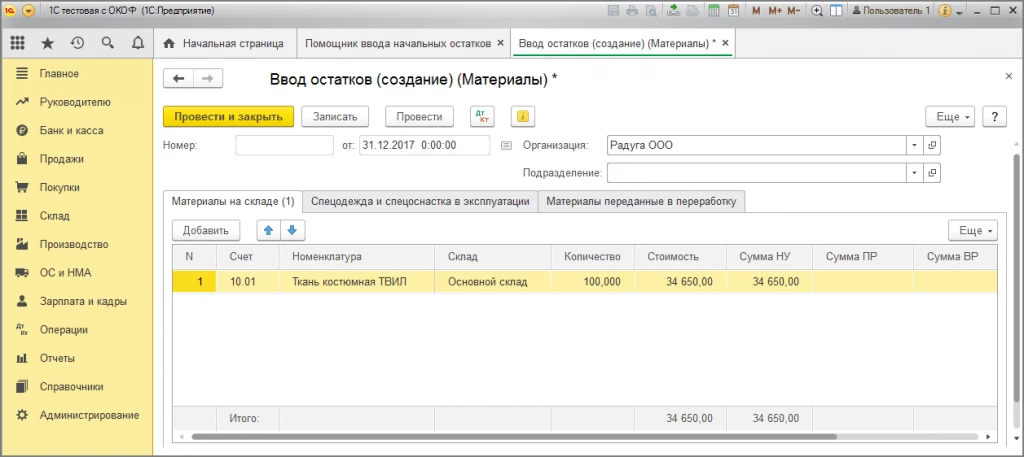Open the History clock icon
The height and width of the screenshot is (457, 1024).
pyautogui.click(x=77, y=43)
